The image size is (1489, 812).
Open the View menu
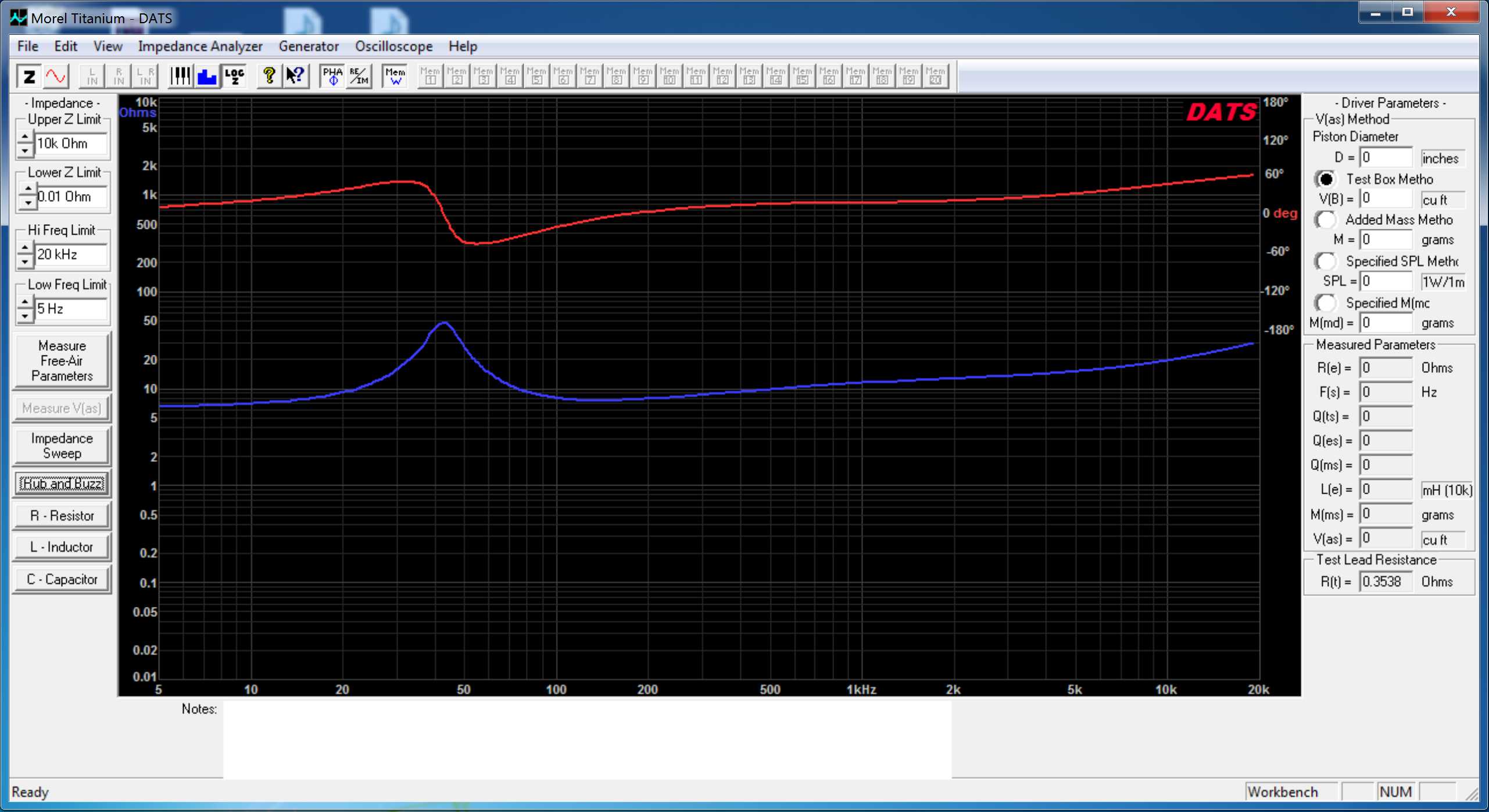[108, 46]
